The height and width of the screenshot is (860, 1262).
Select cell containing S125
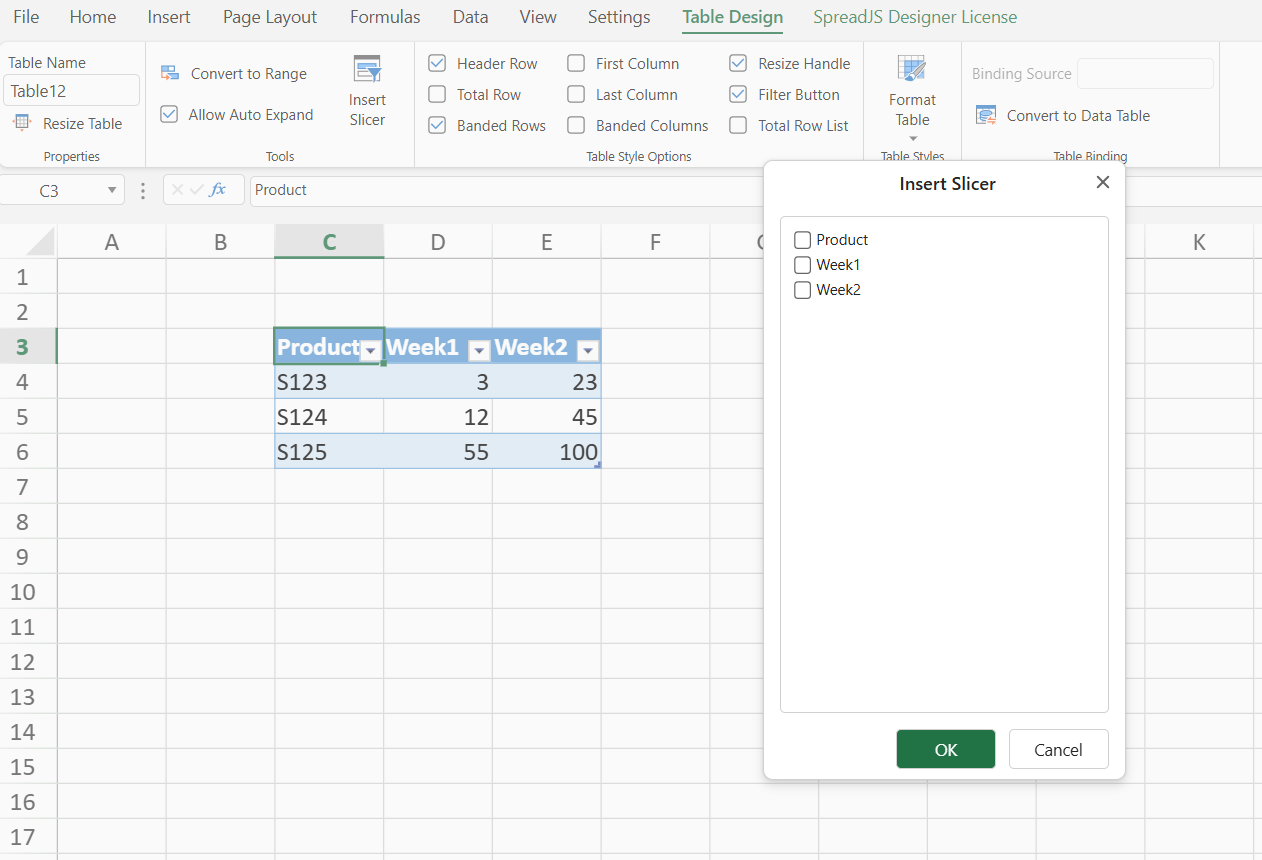pos(329,451)
